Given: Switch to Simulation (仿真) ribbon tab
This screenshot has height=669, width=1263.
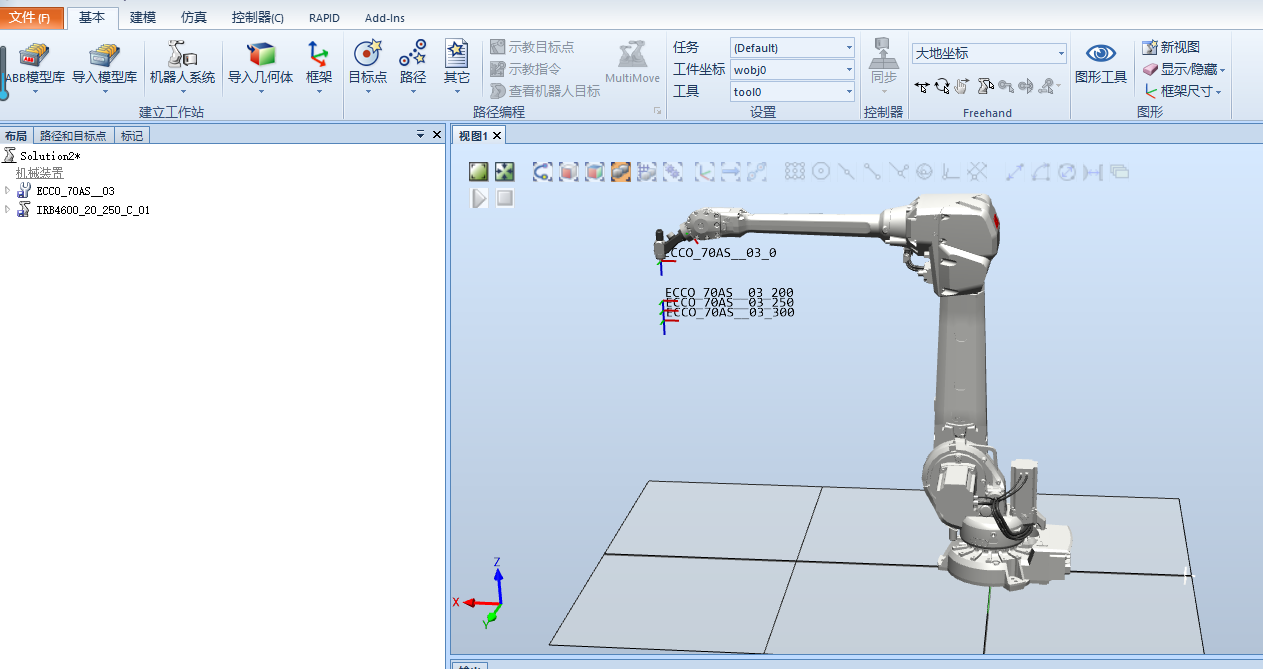Looking at the screenshot, I should pyautogui.click(x=194, y=18).
